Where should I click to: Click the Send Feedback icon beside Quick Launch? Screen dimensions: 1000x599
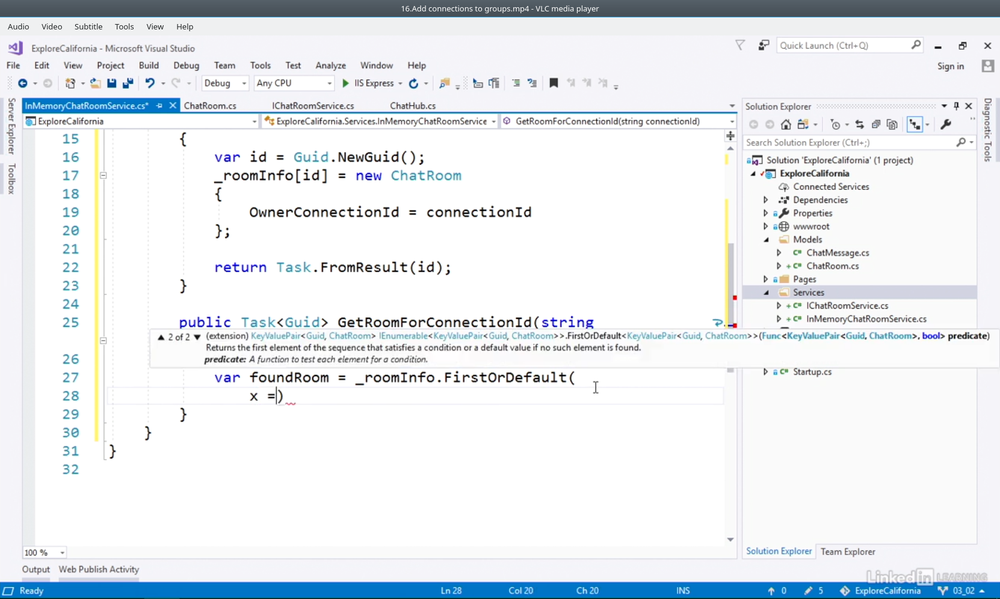(763, 45)
